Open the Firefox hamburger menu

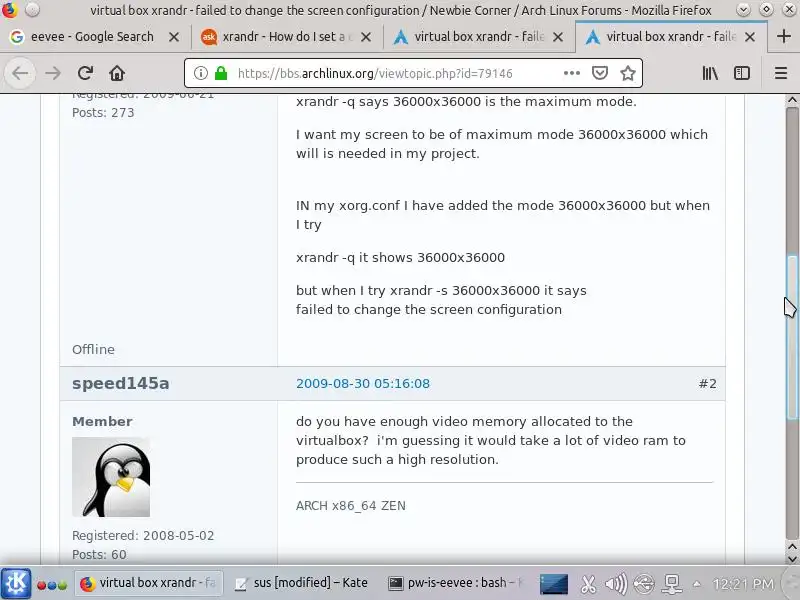coord(781,73)
